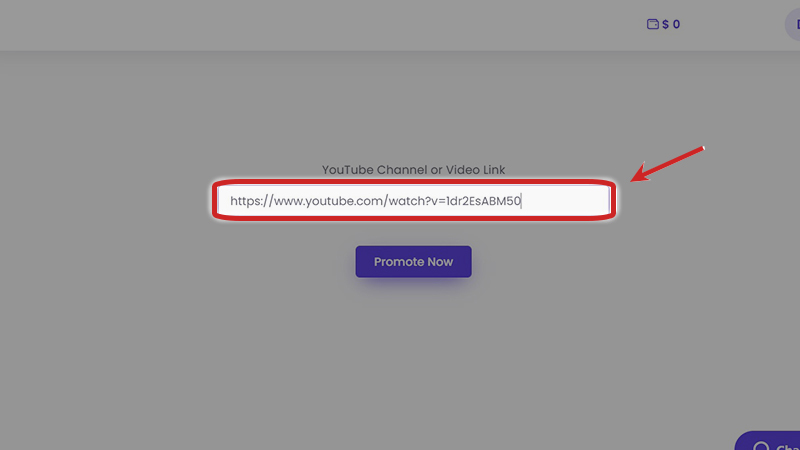Click the left padding inside the link field

pyautogui.click(x=224, y=201)
